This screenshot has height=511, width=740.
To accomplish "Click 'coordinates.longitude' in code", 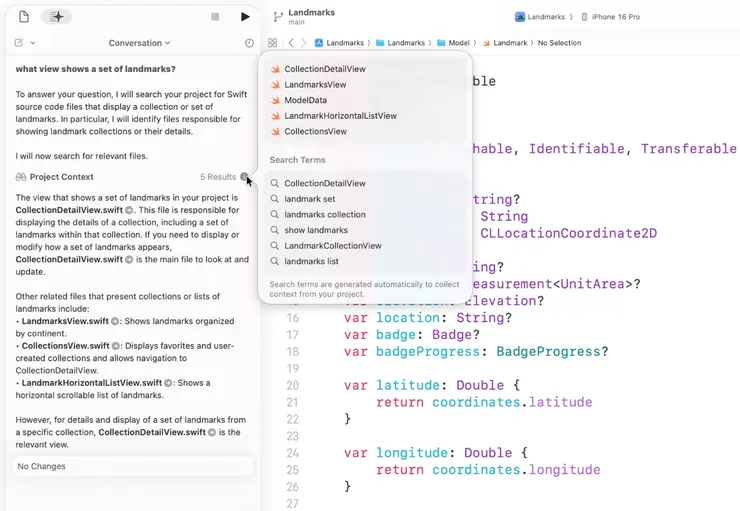I will coord(516,470).
